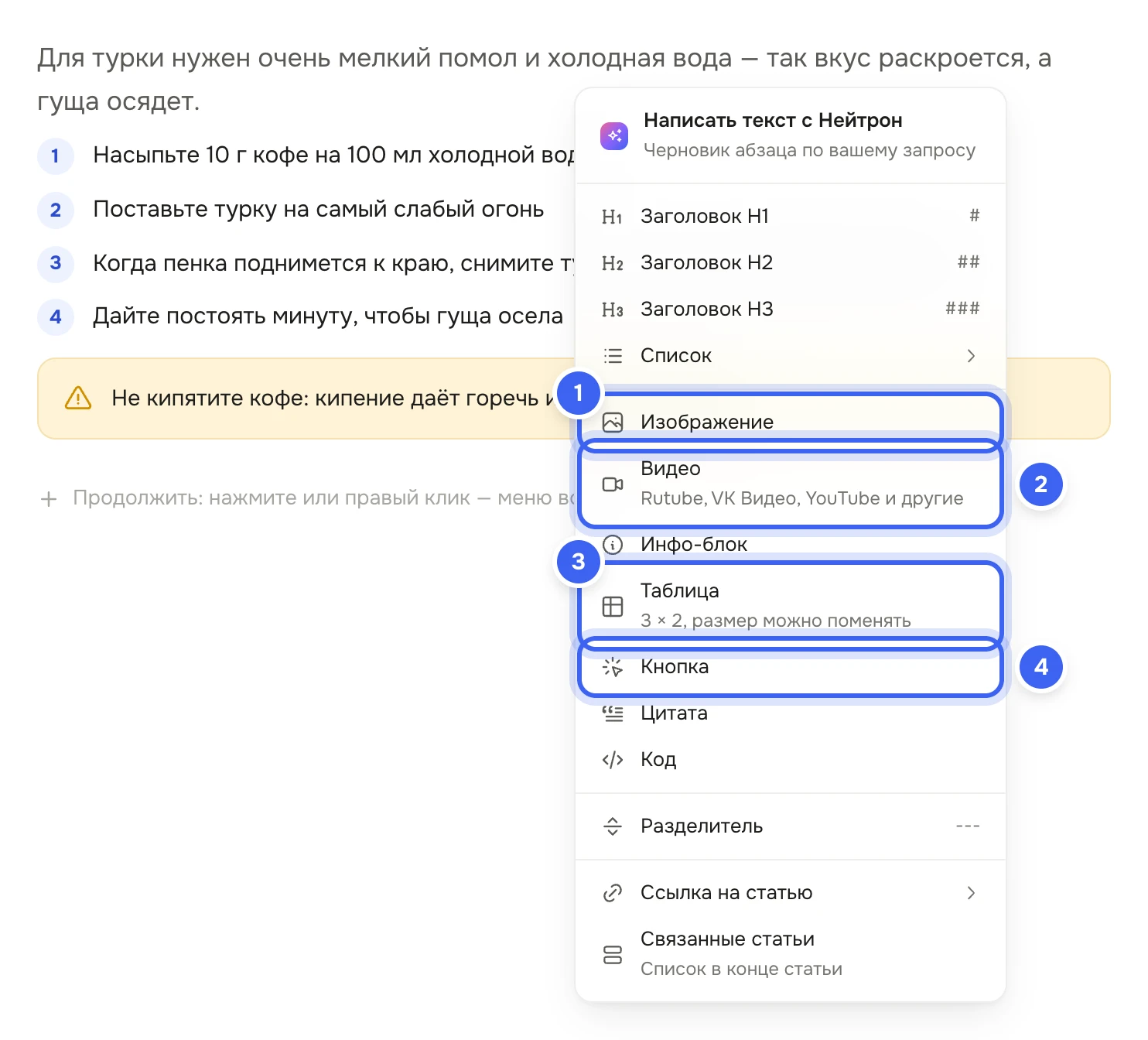Screen dimensions: 1148x1040
Task: Click list item Насыпьте 10 г кофе
Action: (333, 156)
